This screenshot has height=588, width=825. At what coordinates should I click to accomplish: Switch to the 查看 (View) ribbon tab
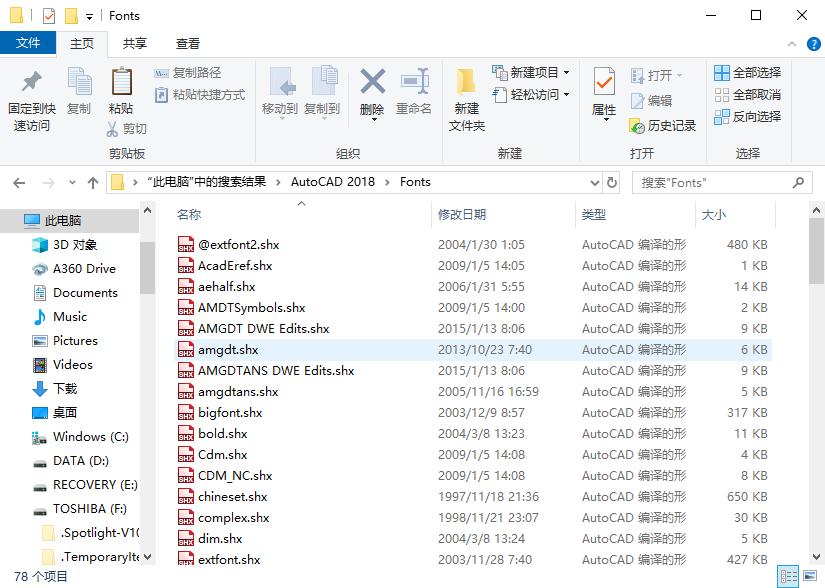point(185,44)
